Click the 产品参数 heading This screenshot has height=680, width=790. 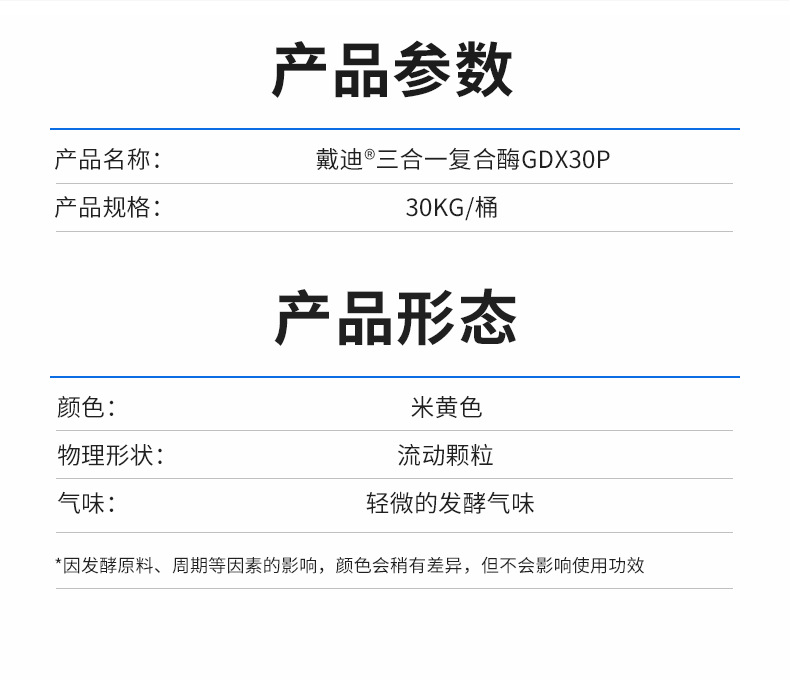click(392, 70)
